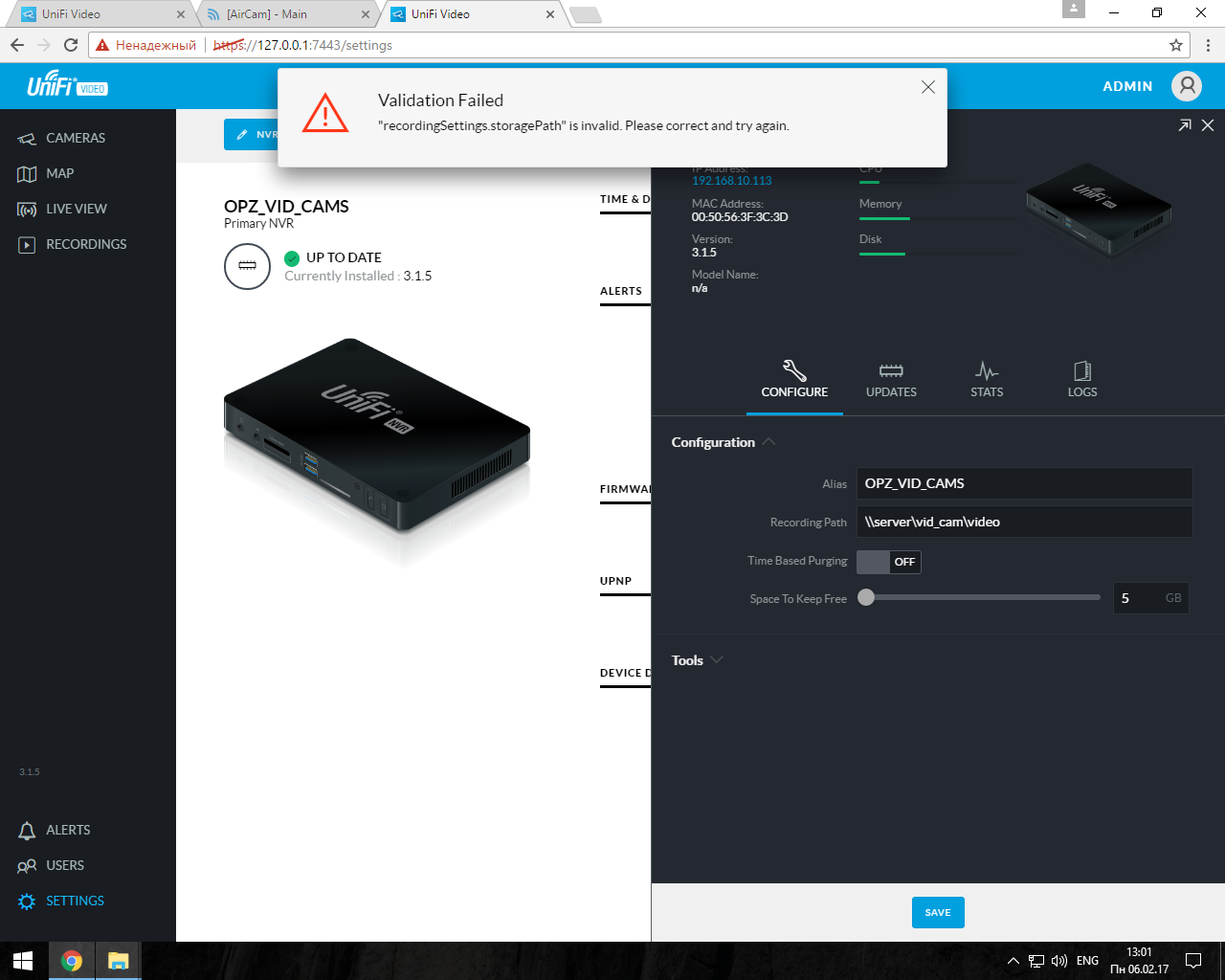Close the AirCam Main browser tab
This screenshot has width=1225, height=980.
point(366,14)
